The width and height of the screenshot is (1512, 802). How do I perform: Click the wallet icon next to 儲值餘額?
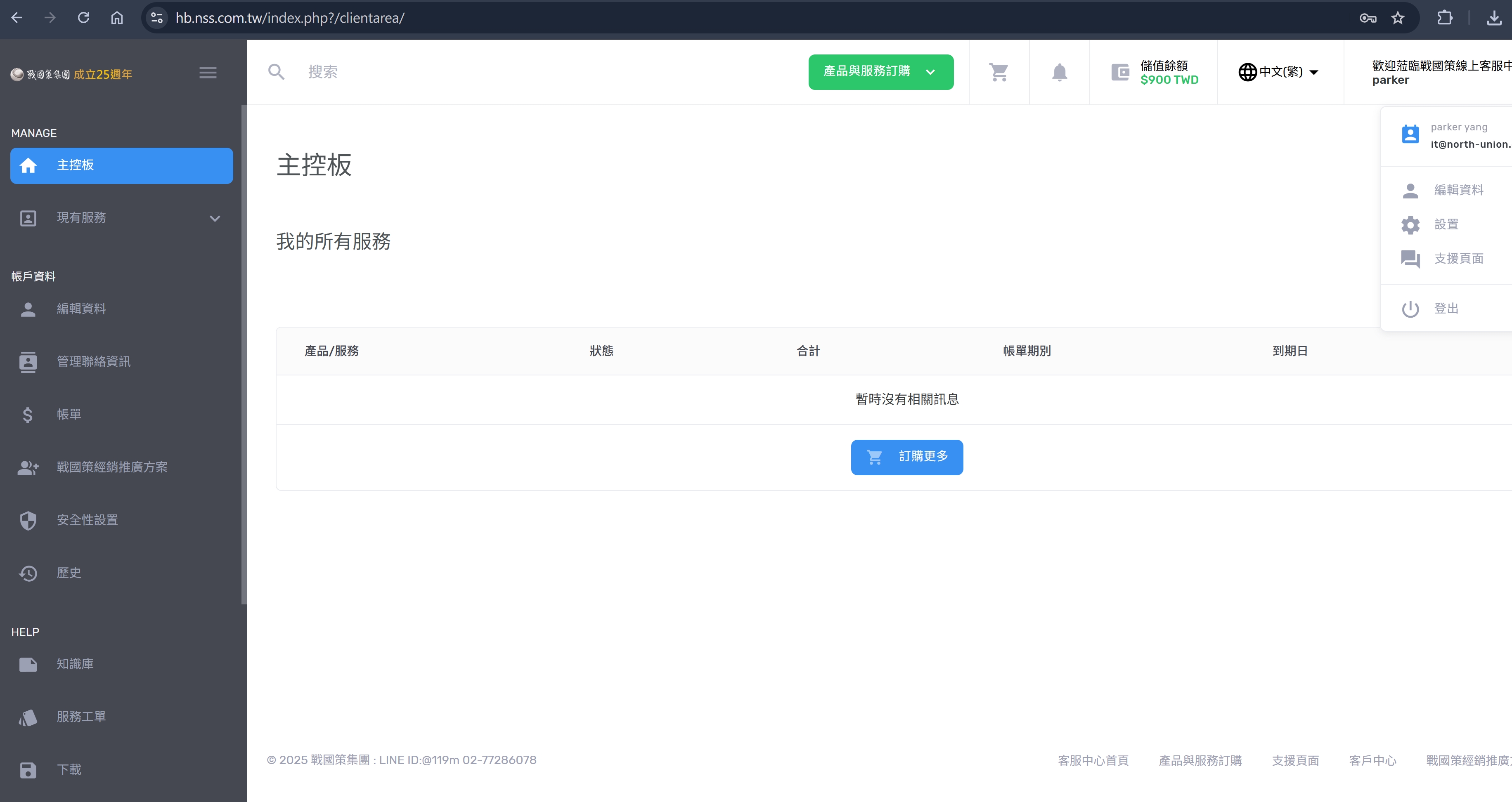[1120, 73]
